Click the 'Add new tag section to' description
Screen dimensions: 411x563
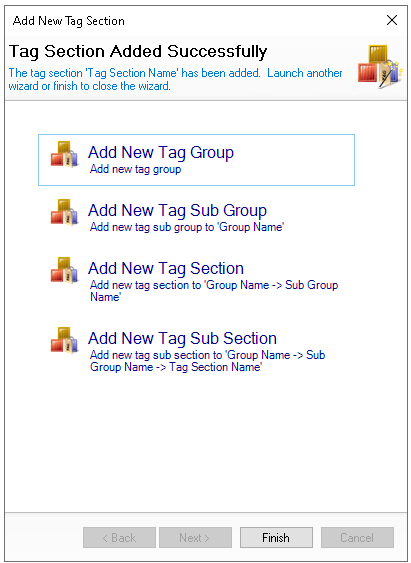214,291
